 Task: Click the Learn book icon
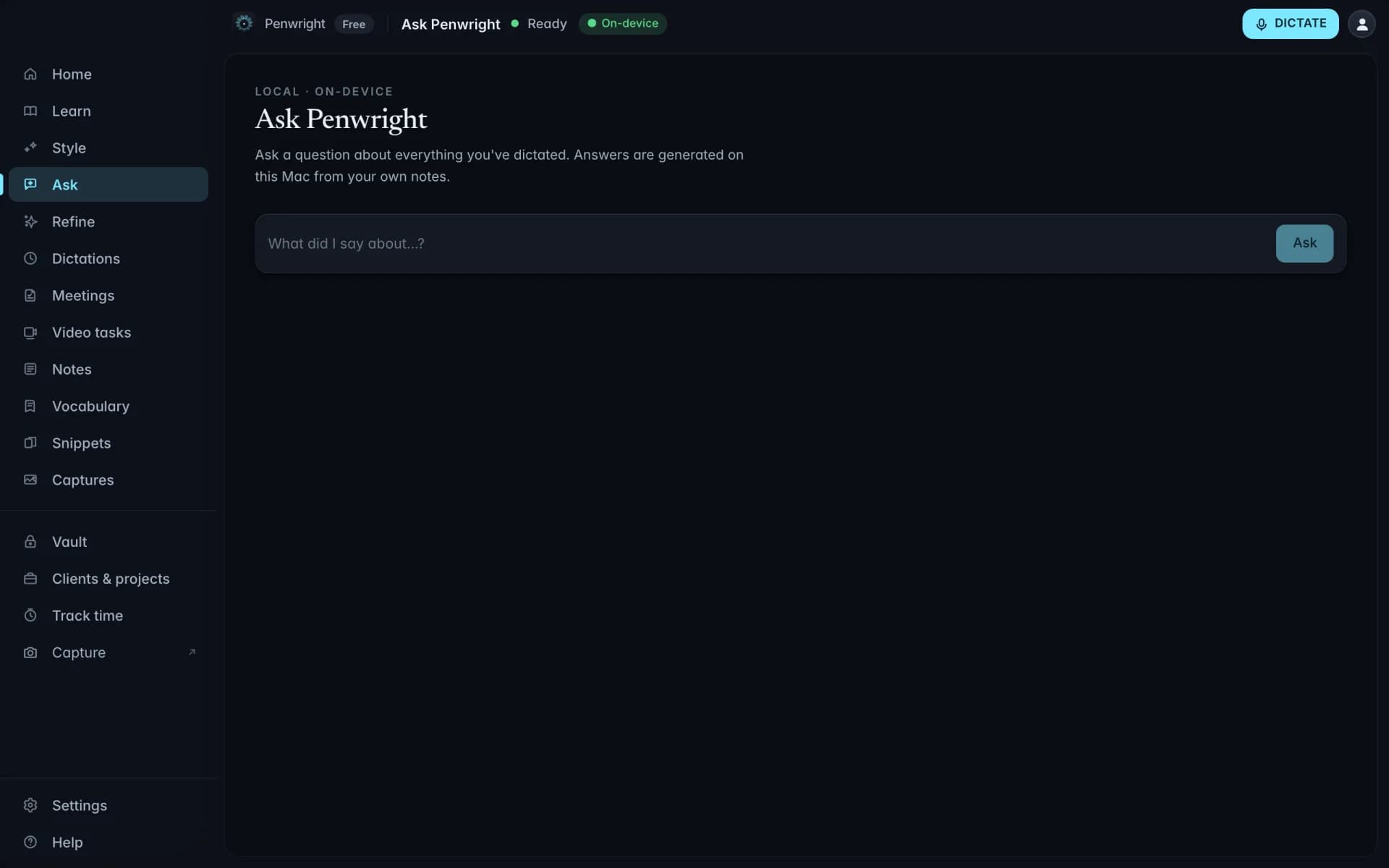coord(30,111)
